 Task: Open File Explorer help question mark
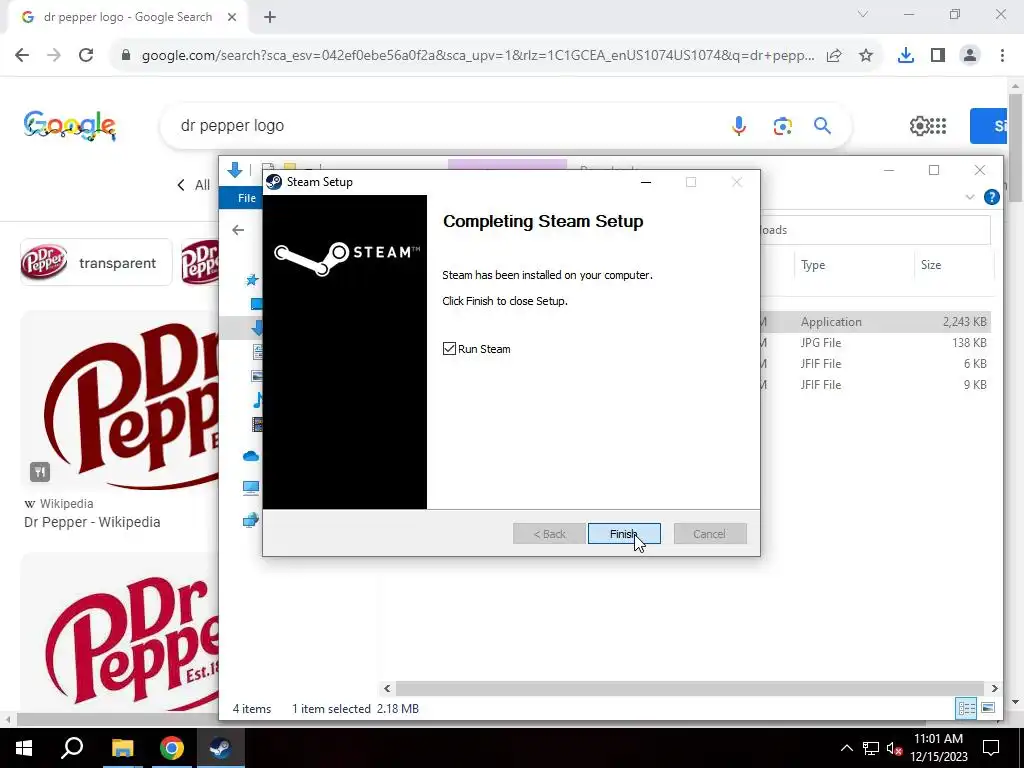pos(991,197)
